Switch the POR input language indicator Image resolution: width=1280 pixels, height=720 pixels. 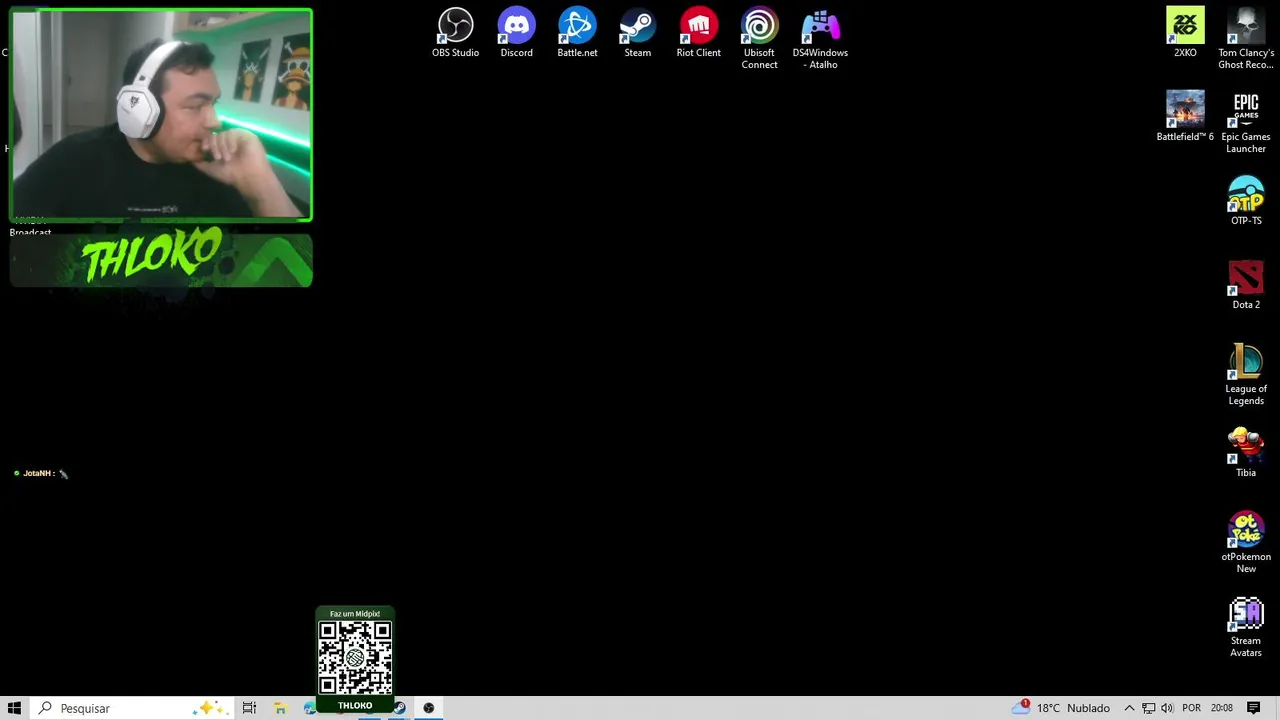coord(1191,708)
